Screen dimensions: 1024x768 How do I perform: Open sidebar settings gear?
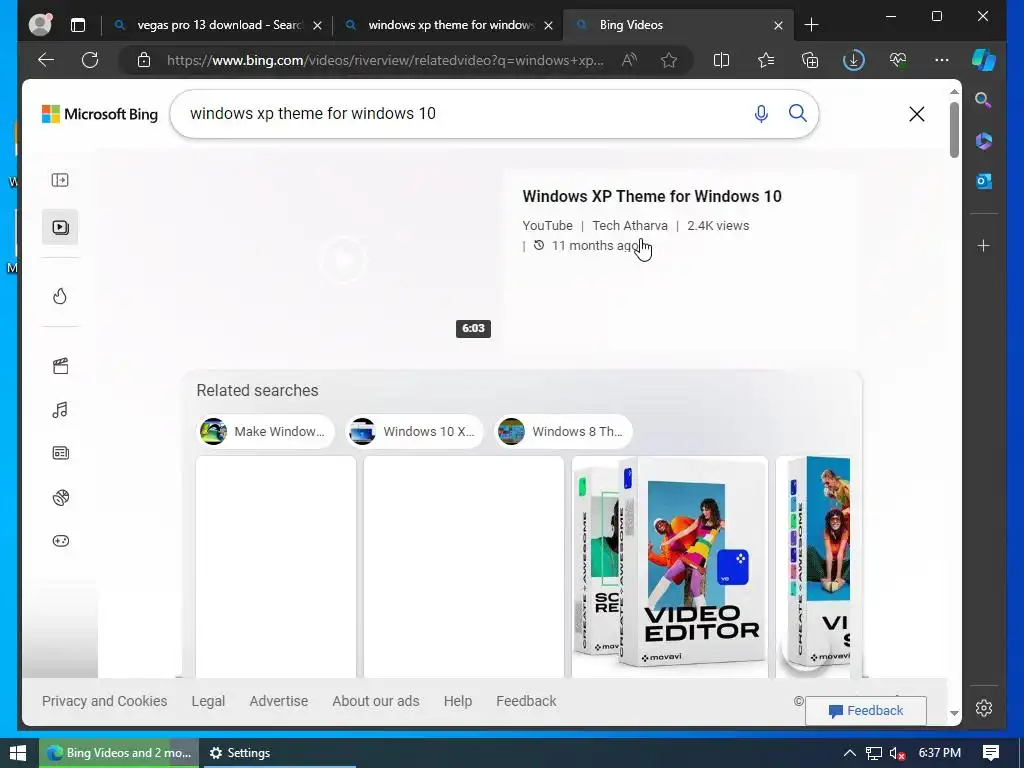pyautogui.click(x=984, y=708)
